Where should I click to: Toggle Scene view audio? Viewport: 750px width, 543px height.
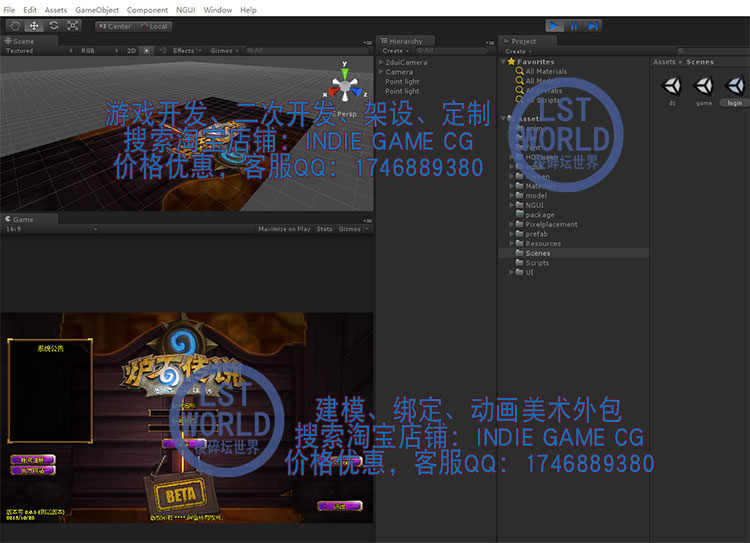tap(163, 51)
